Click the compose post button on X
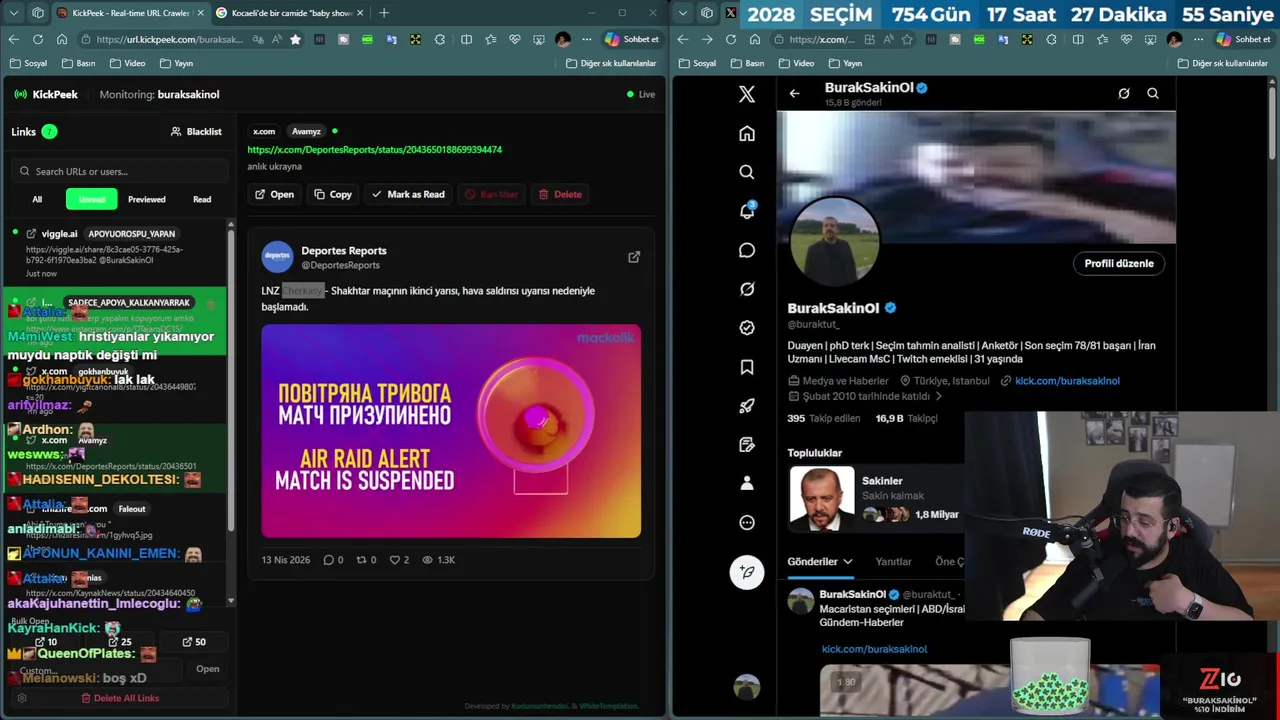 [746, 572]
